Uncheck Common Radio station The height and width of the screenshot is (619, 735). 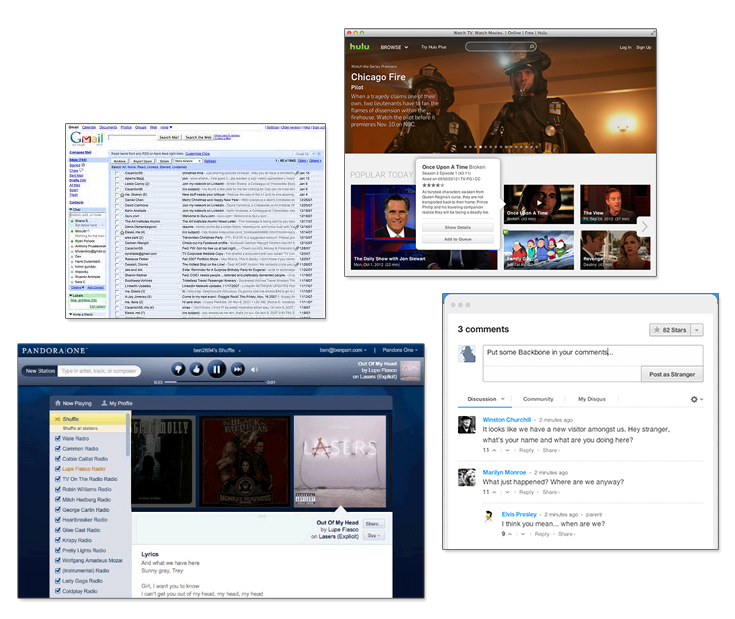pyautogui.click(x=58, y=448)
